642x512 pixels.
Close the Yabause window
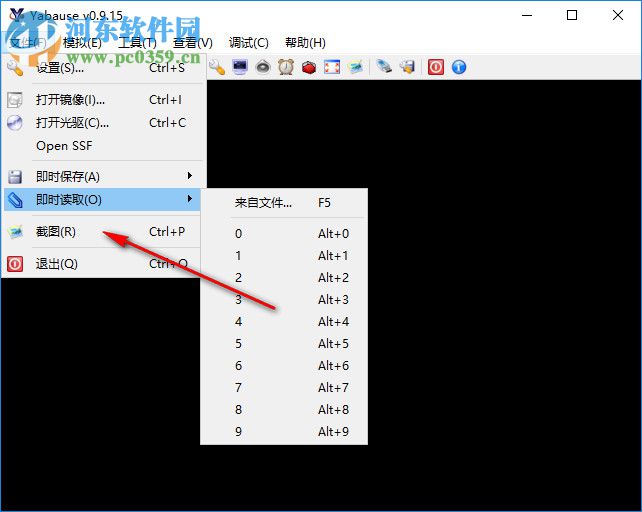point(617,15)
